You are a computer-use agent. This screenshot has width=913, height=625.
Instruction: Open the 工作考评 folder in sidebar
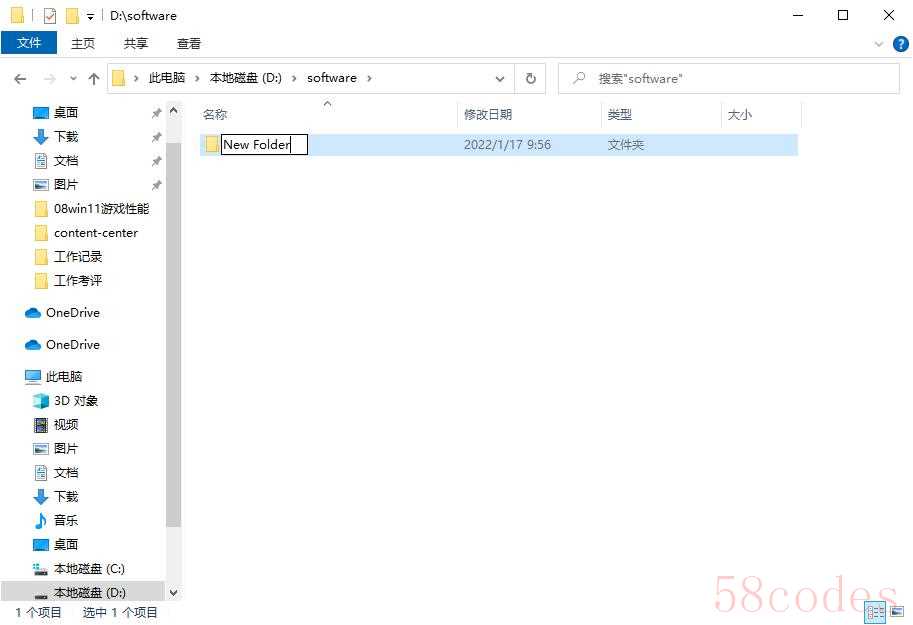[x=77, y=281]
